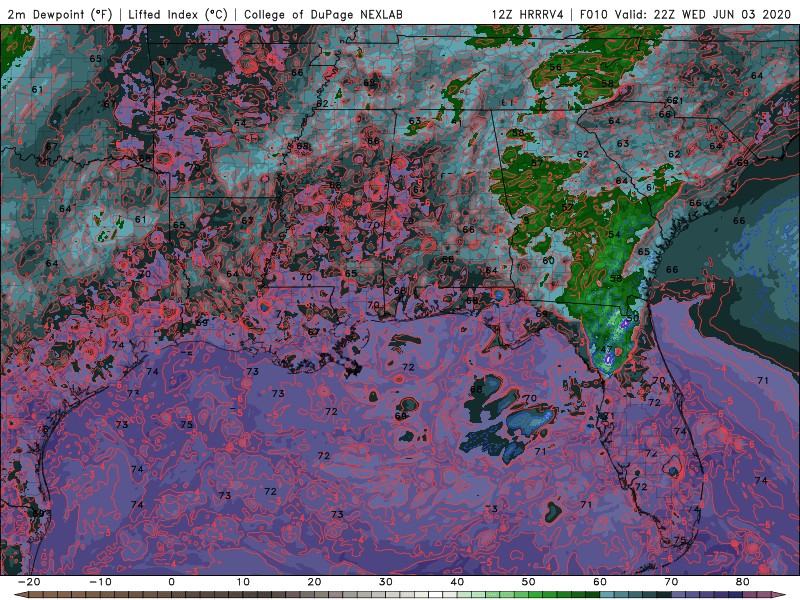Click the "10" label on the color scale
The image size is (800, 600).
(243, 582)
